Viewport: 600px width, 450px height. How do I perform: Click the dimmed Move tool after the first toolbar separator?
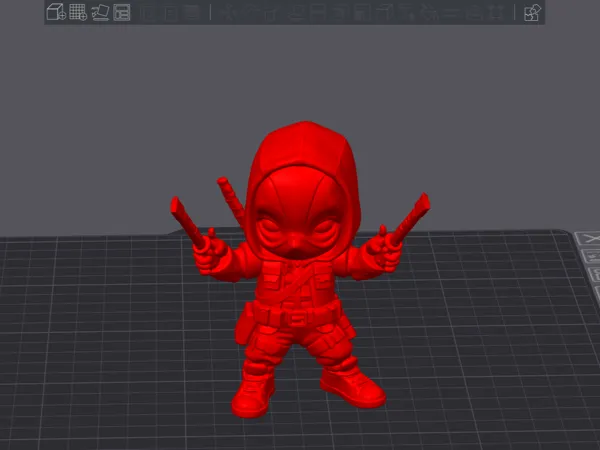tap(228, 13)
